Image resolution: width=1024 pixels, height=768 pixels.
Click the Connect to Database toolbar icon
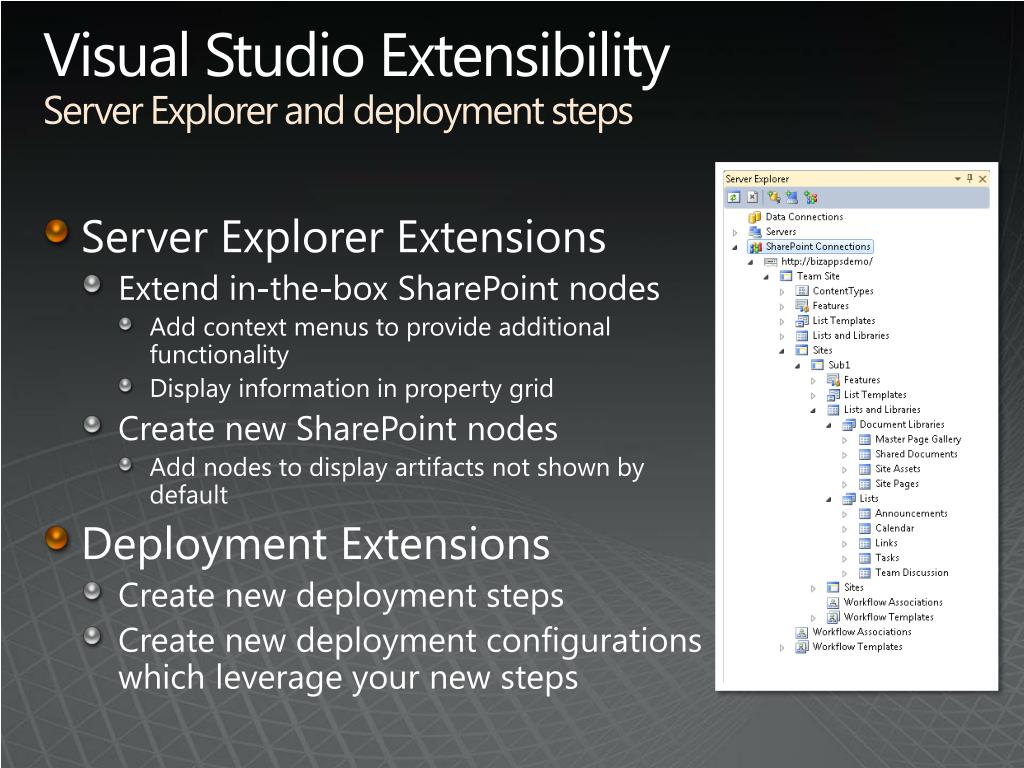pyautogui.click(x=774, y=197)
